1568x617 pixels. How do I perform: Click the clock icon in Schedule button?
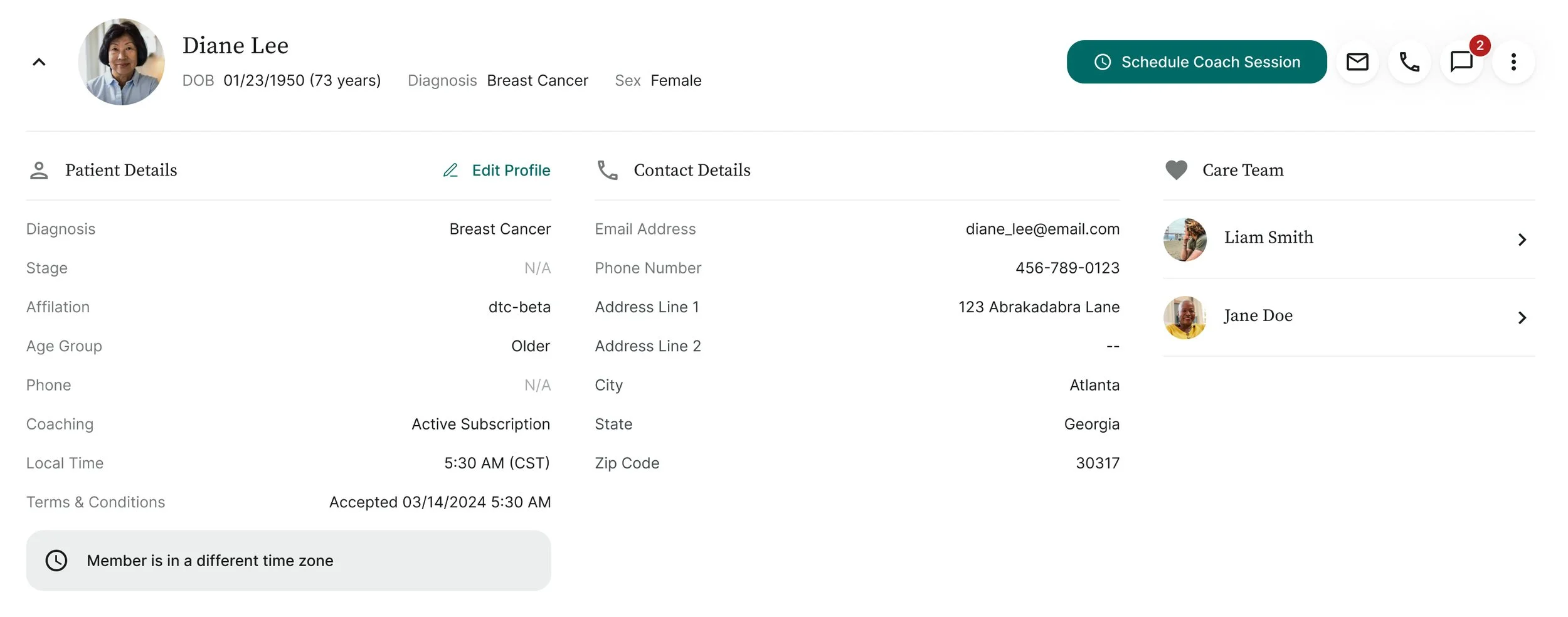(1103, 62)
